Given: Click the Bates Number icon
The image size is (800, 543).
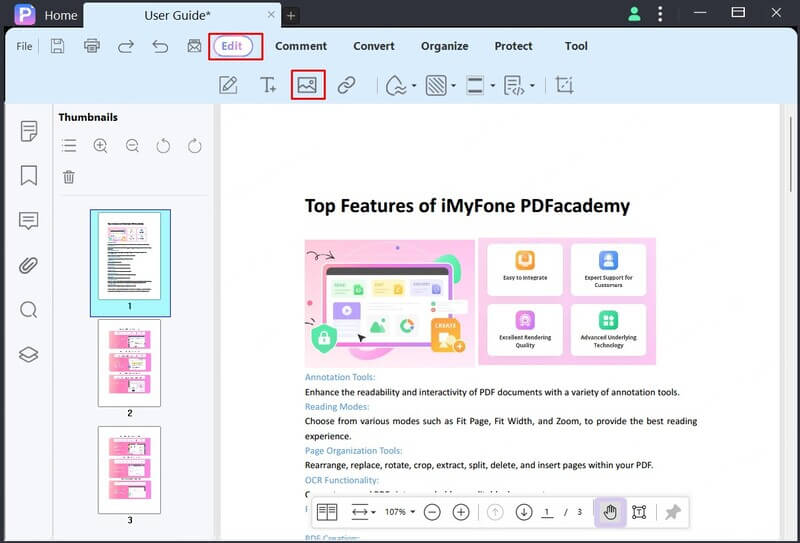Looking at the screenshot, I should coord(514,85).
